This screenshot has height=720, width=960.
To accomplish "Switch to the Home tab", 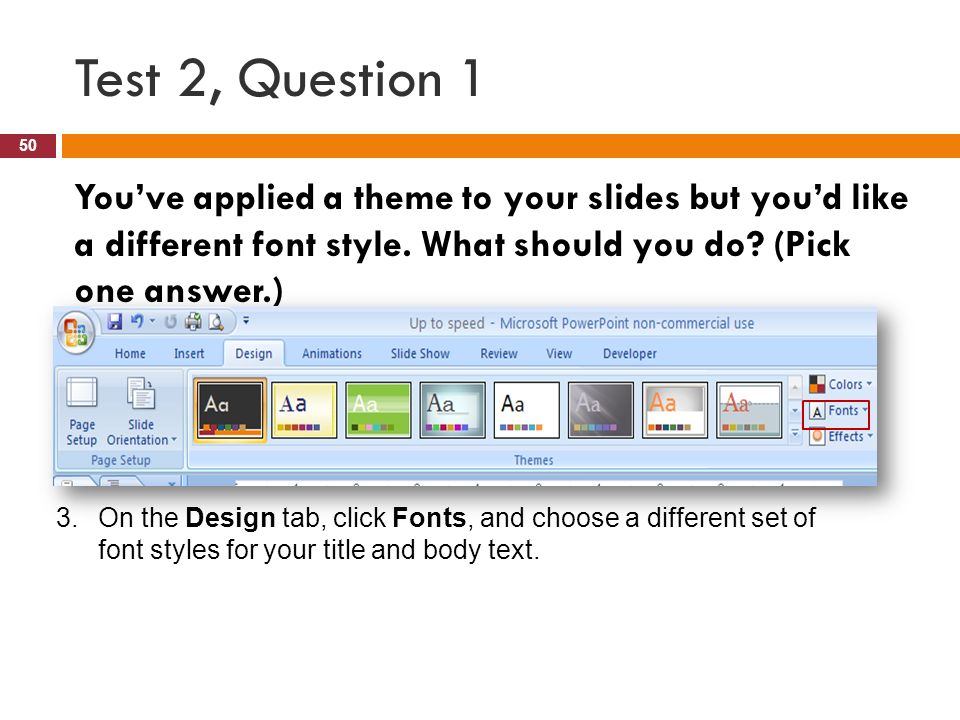I will 130,354.
